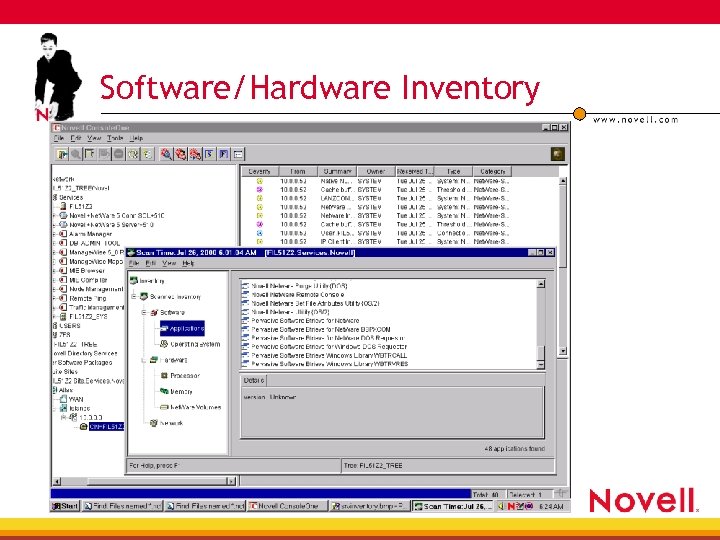The height and width of the screenshot is (540, 720).
Task: Open View menu in Scan Time window
Action: click(169, 263)
